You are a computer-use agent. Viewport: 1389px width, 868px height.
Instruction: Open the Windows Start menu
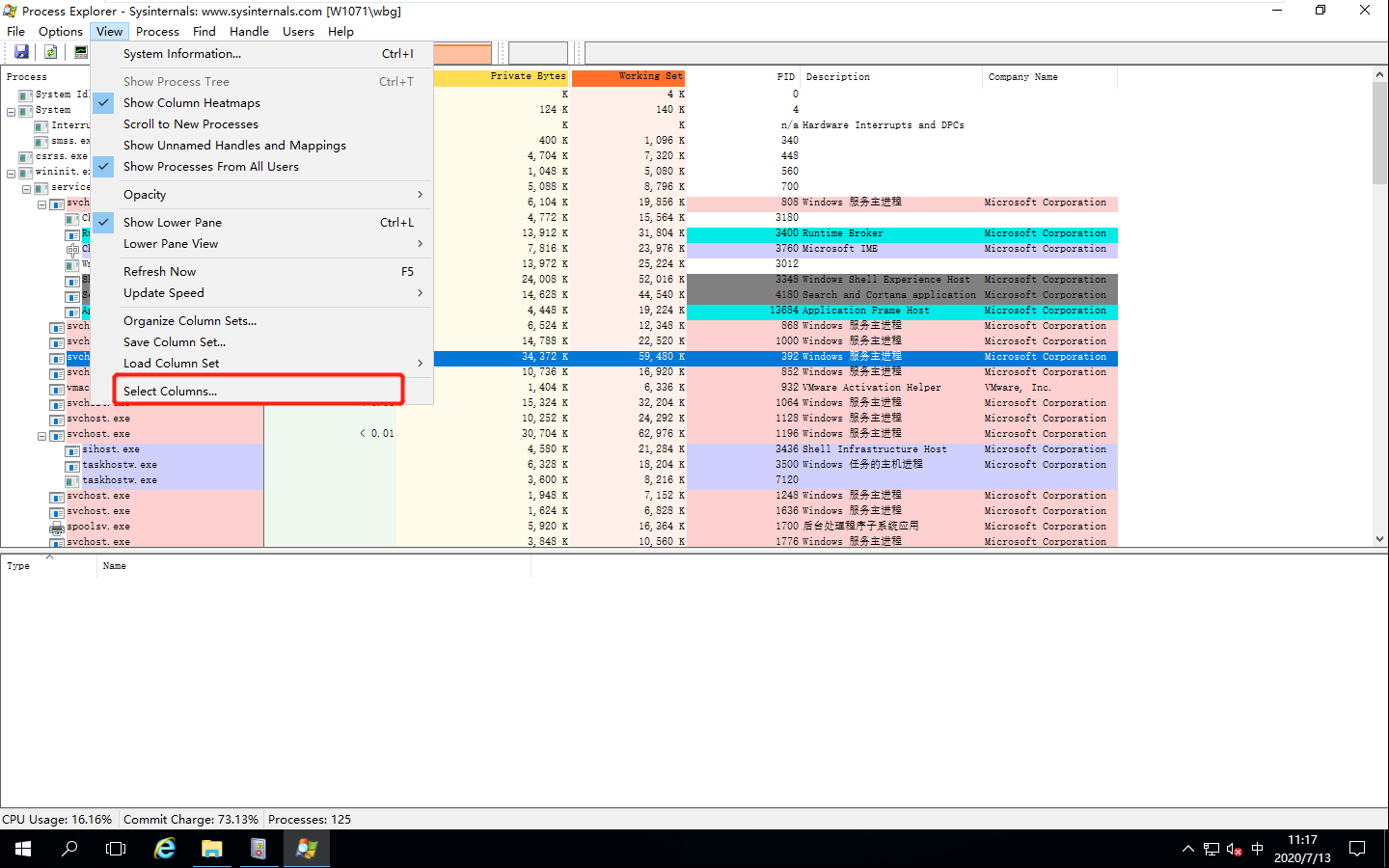[23, 849]
